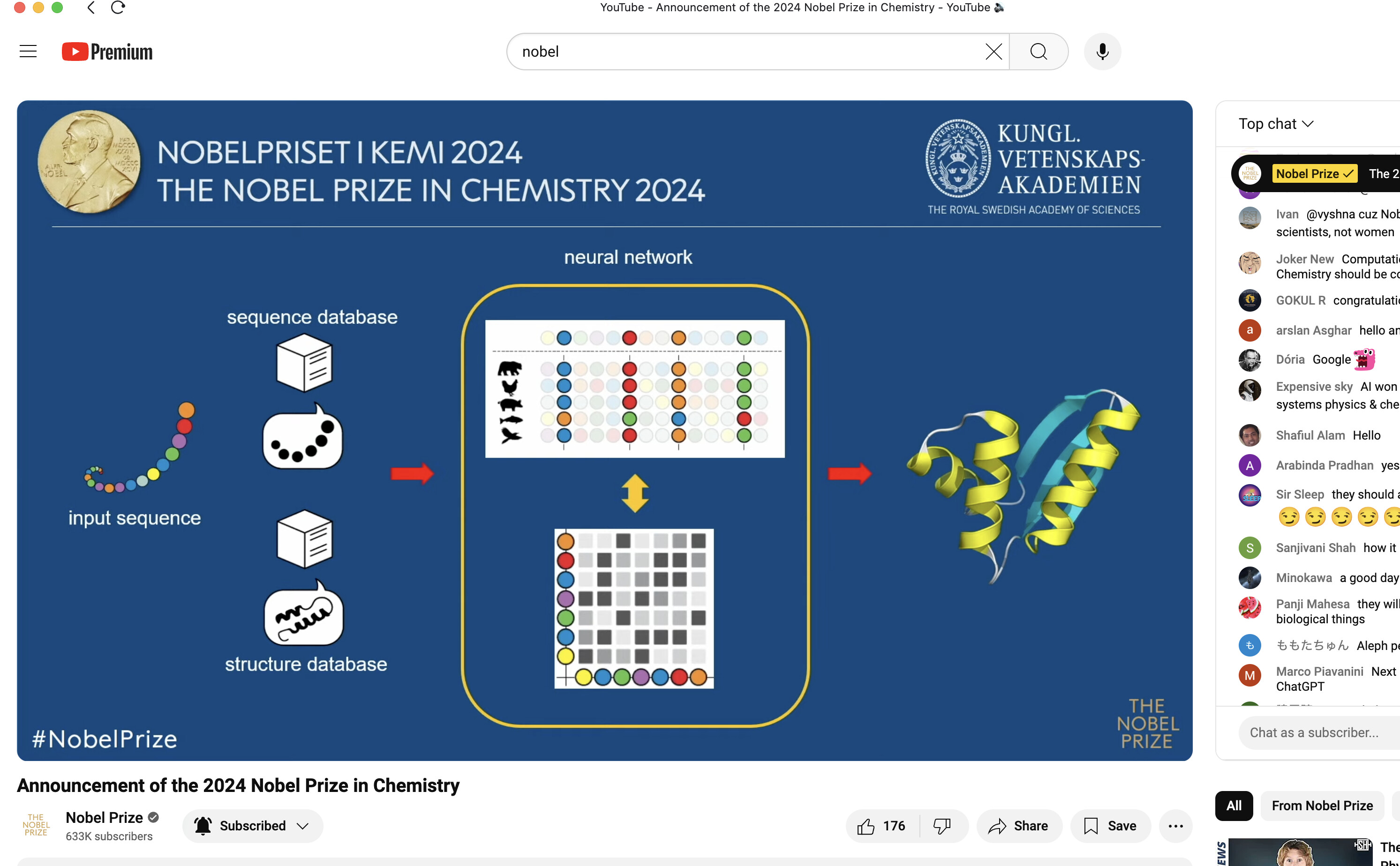
Task: Expand the Top chat dropdown
Action: tap(1276, 124)
